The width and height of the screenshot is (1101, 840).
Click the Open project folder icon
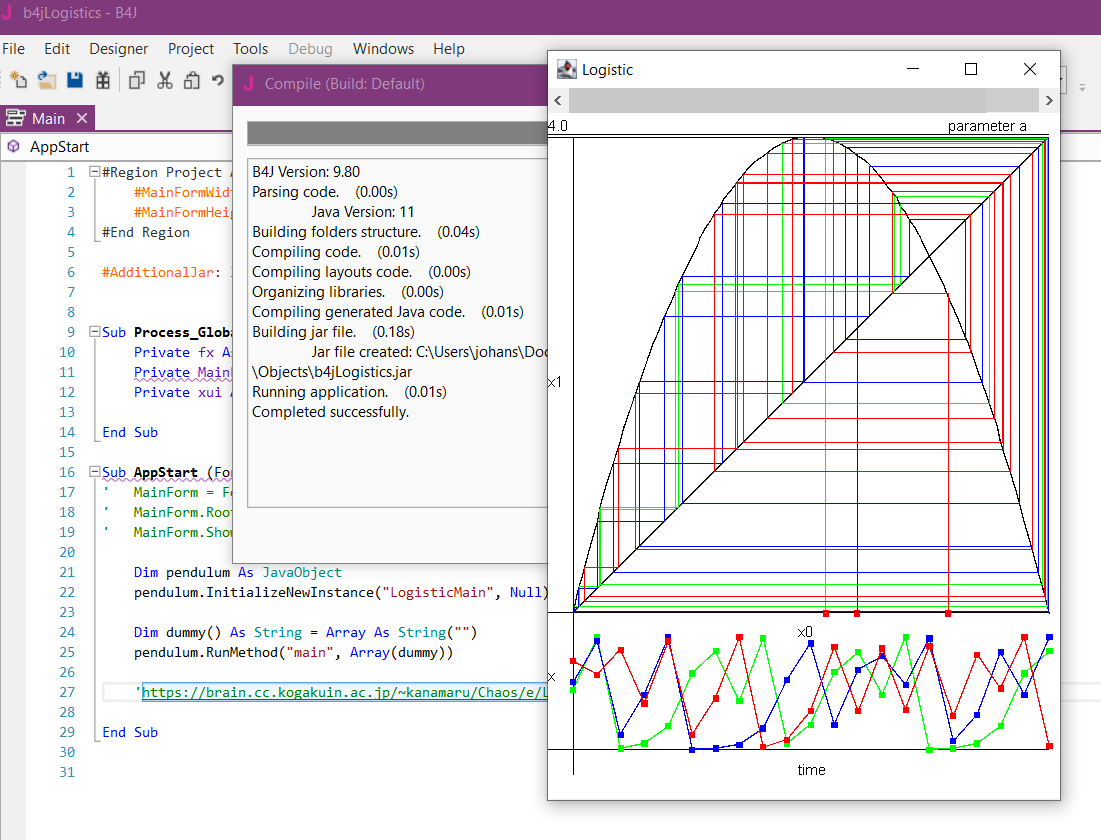pos(47,81)
